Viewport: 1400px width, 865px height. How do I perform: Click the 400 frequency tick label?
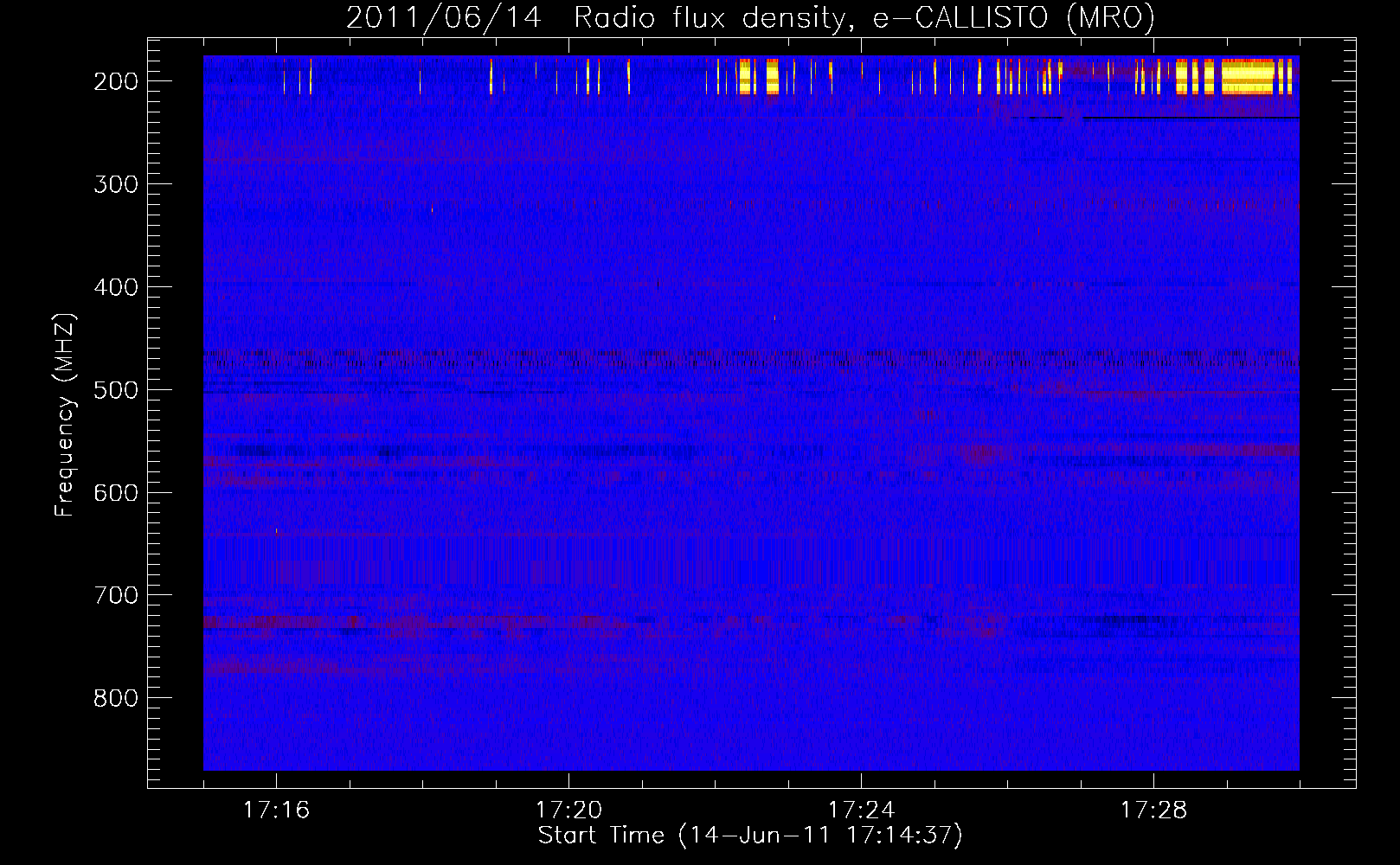point(115,287)
